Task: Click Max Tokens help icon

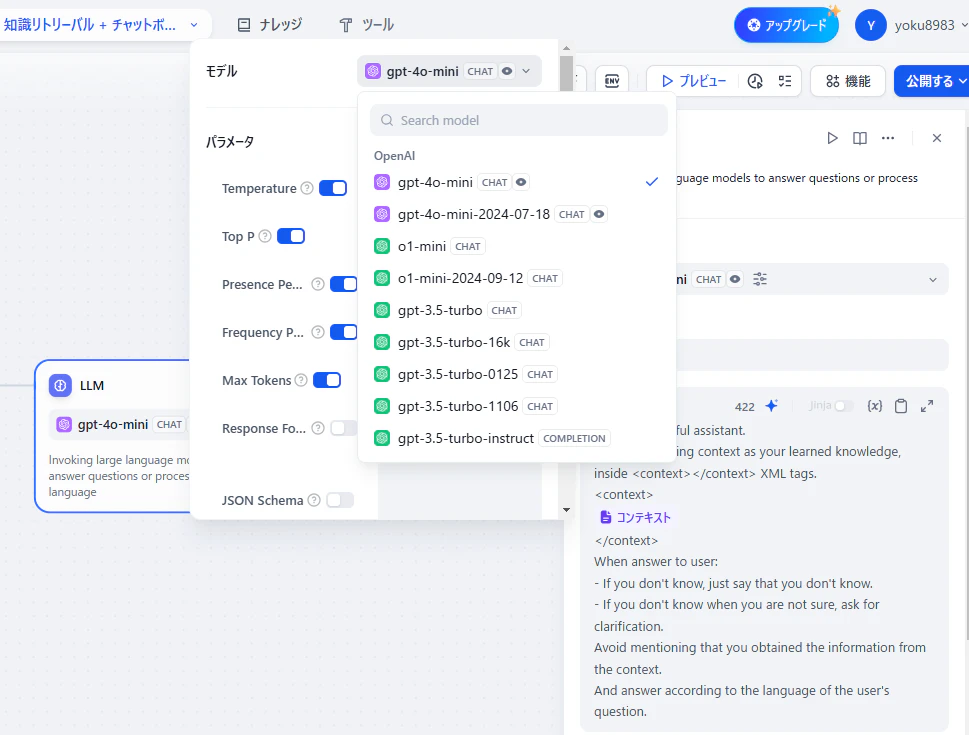Action: click(x=301, y=380)
